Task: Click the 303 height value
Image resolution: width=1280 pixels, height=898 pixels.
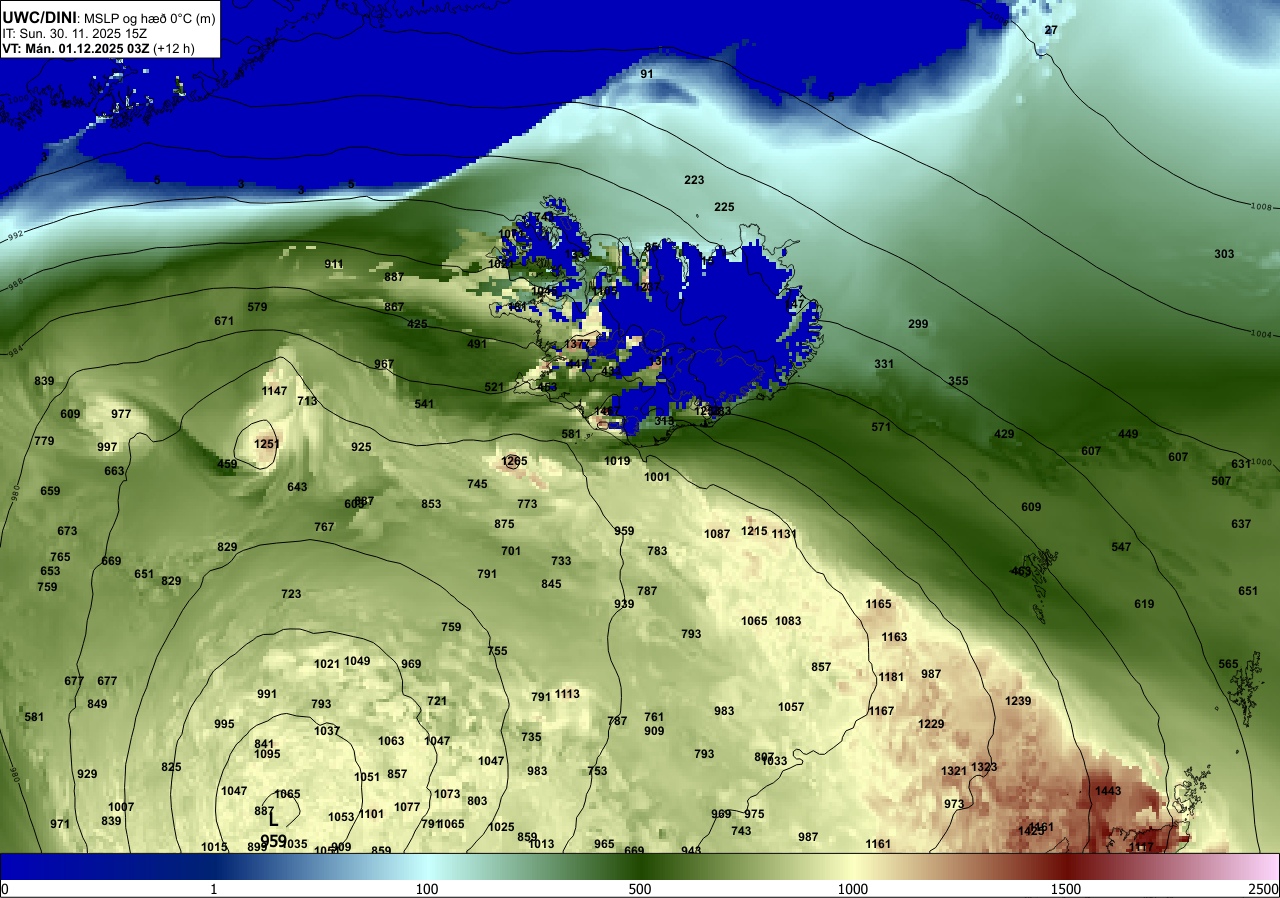Action: tap(1224, 254)
